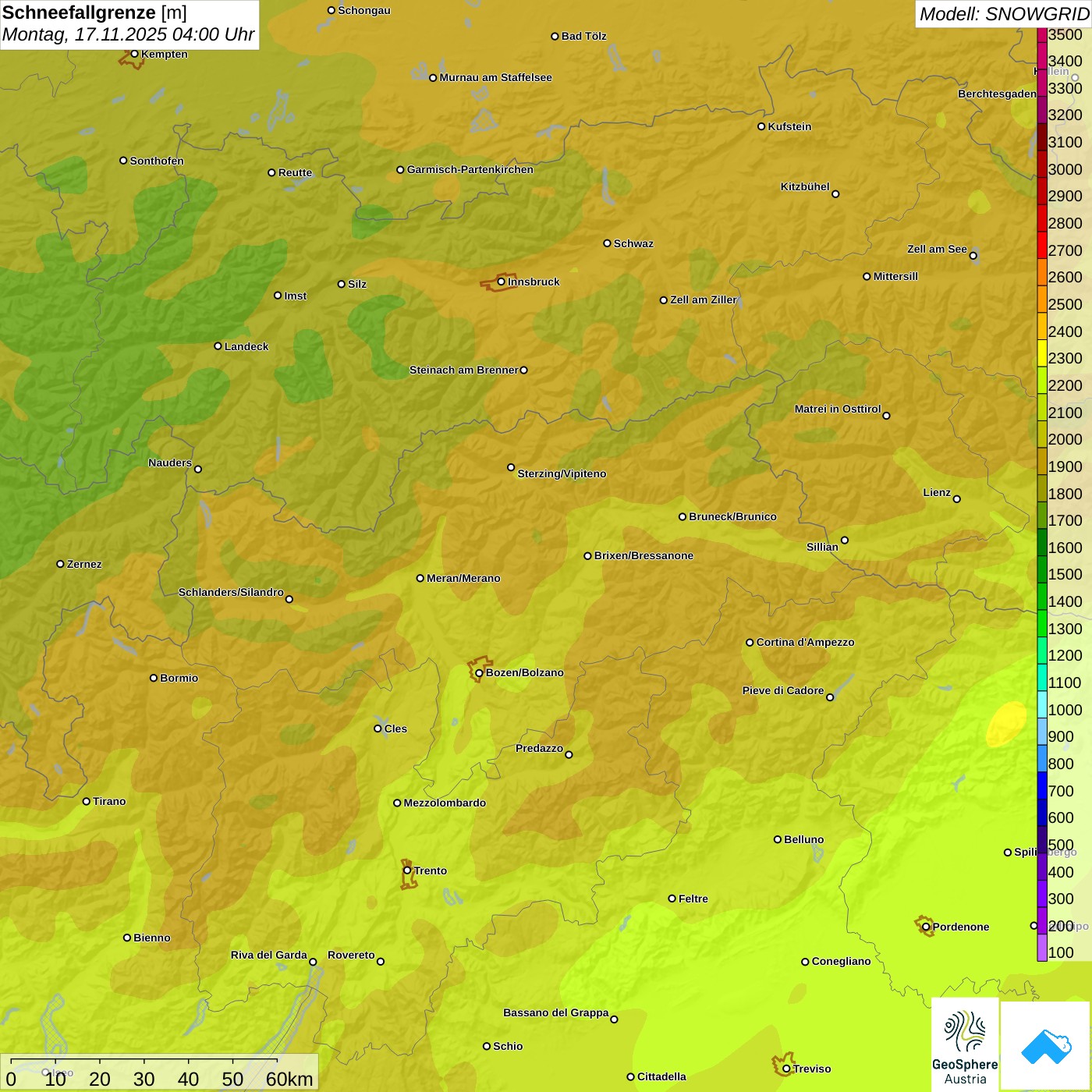The image size is (1092, 1092).
Task: Select the Sterzing/Vipiteno label
Action: [562, 473]
